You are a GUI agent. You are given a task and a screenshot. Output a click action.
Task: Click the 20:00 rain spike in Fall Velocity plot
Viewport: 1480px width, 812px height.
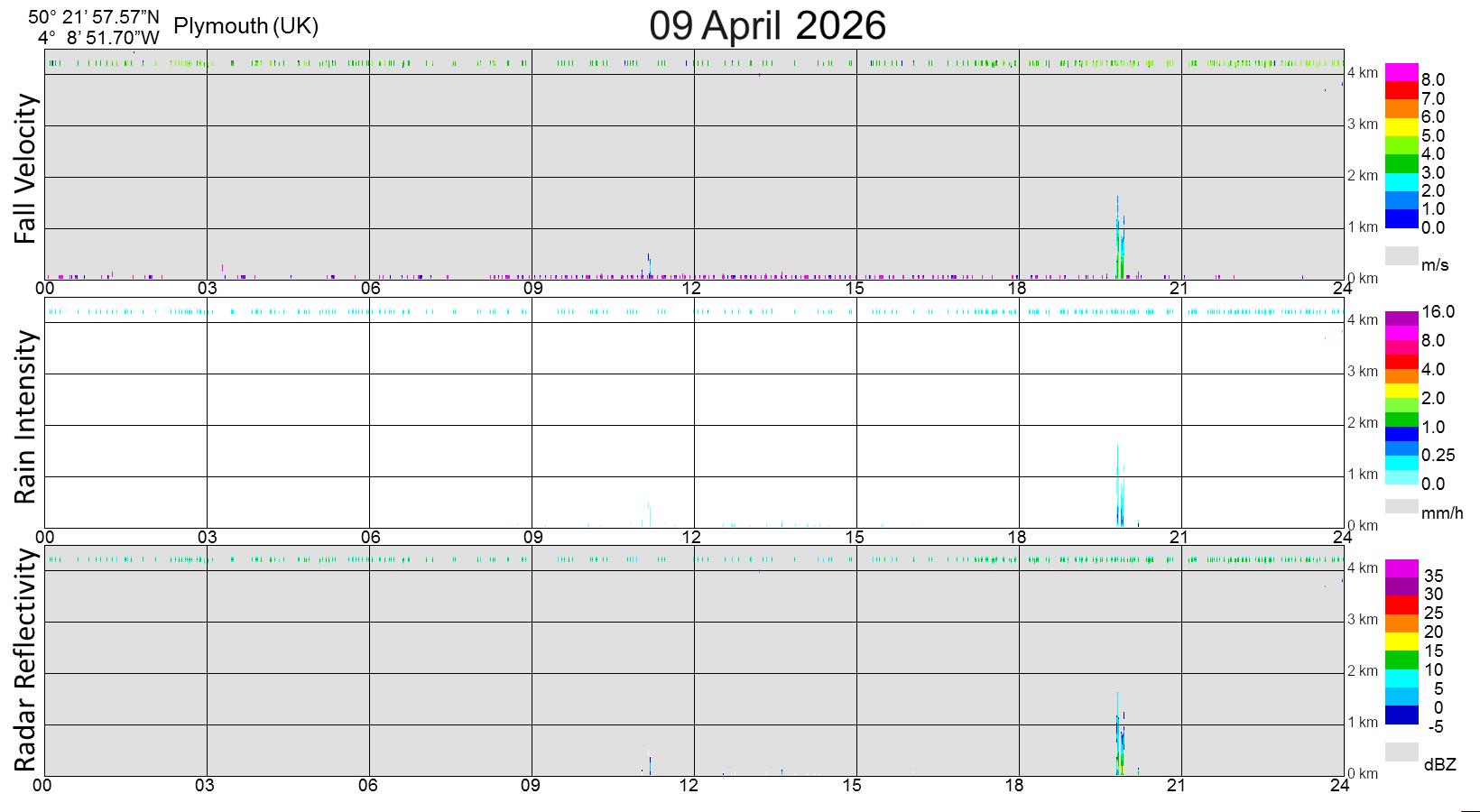click(x=1120, y=237)
